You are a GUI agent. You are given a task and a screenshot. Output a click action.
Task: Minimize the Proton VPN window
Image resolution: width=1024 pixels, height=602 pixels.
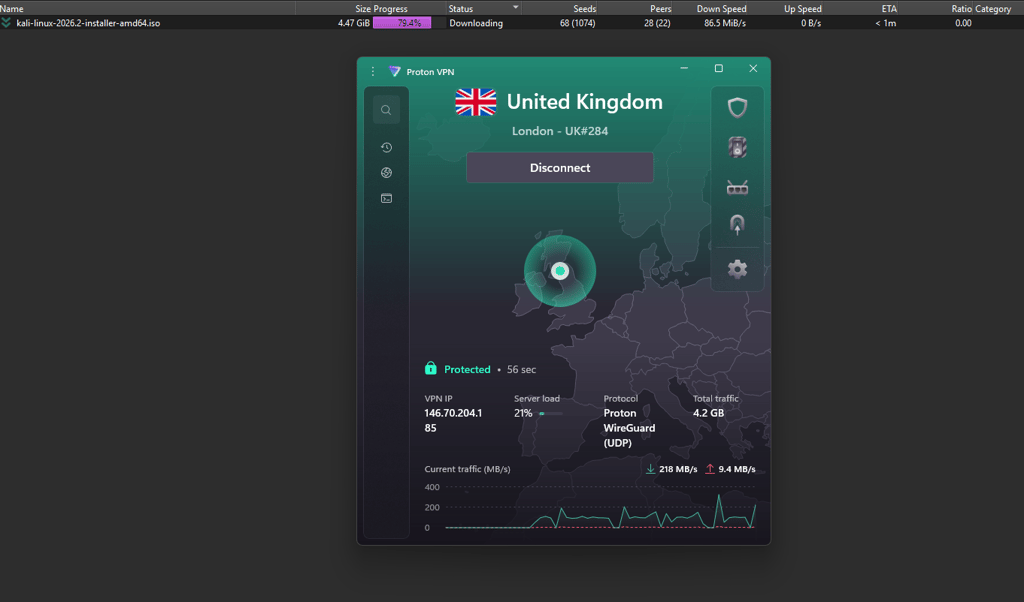tap(684, 69)
